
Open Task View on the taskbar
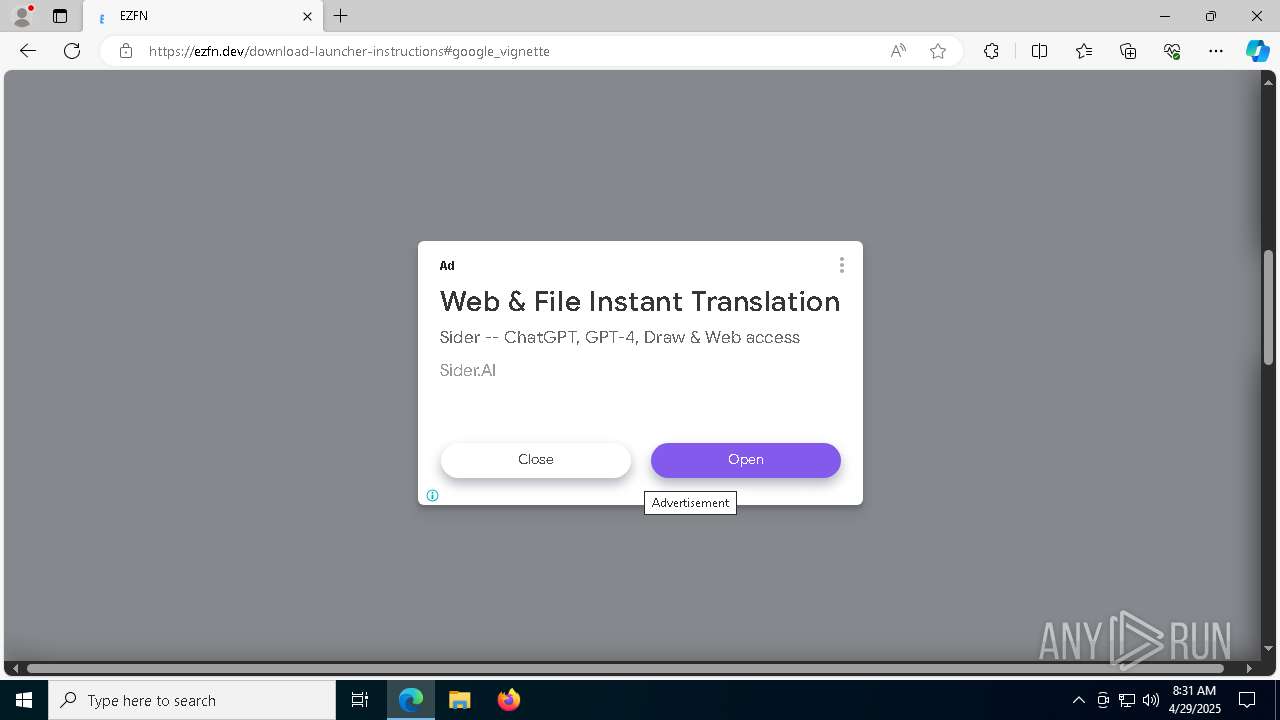click(x=360, y=700)
